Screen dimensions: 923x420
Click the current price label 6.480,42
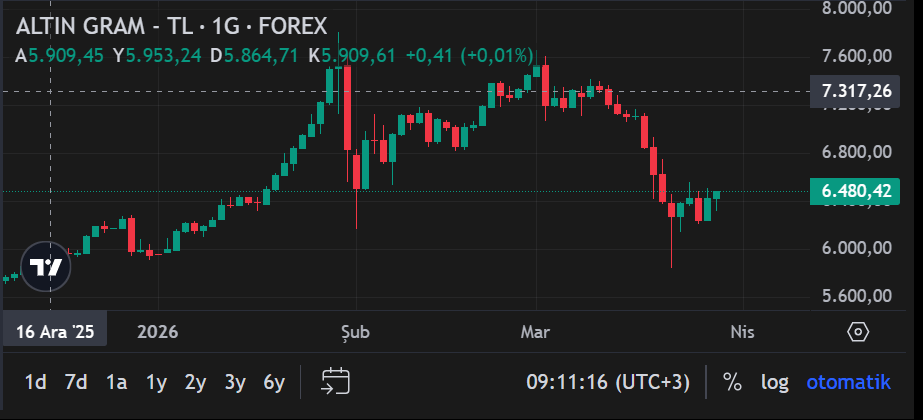tap(856, 191)
